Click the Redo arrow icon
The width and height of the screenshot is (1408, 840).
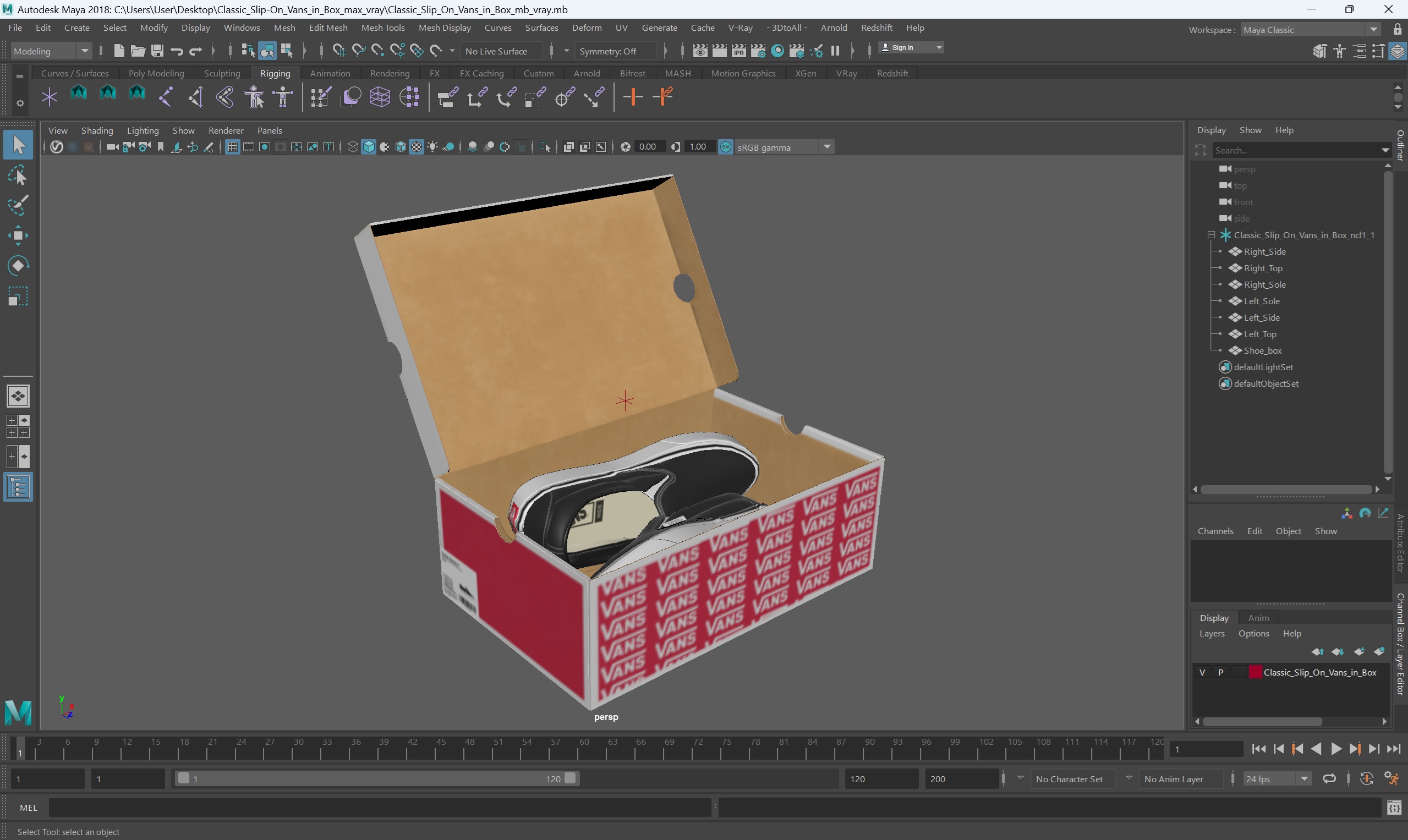(x=196, y=51)
